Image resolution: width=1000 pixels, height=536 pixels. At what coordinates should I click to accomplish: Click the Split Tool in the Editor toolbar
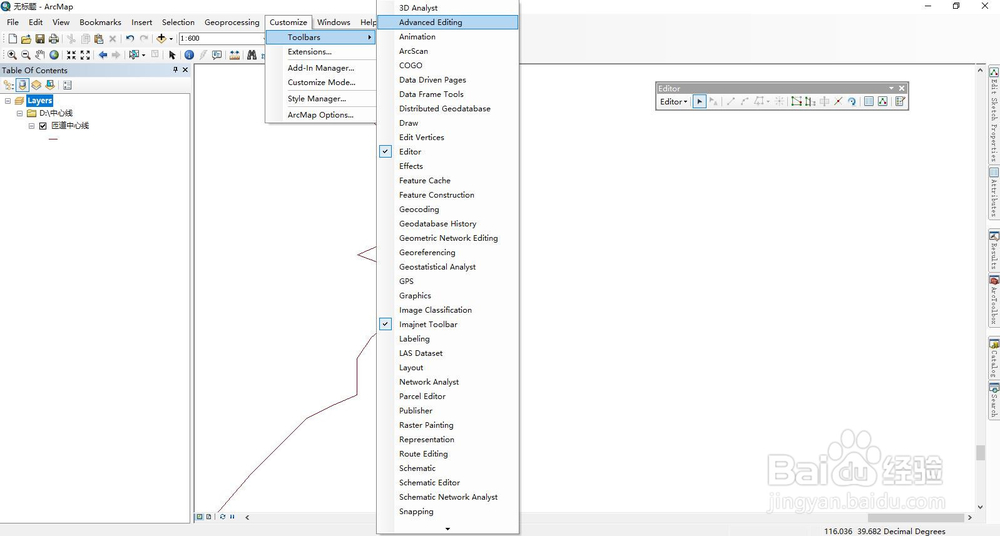tap(838, 101)
